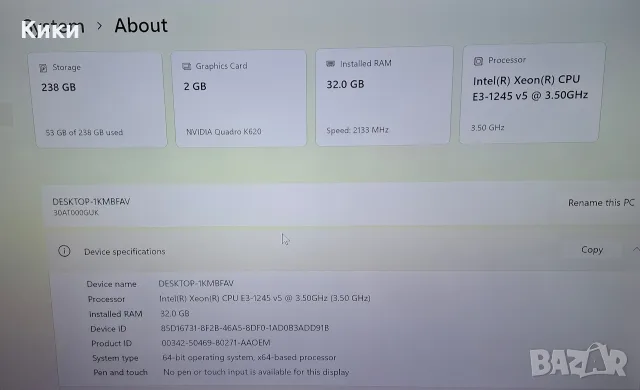Screen dimensions: 640x390
Task: Click the Device specifications heading
Action: (124, 251)
